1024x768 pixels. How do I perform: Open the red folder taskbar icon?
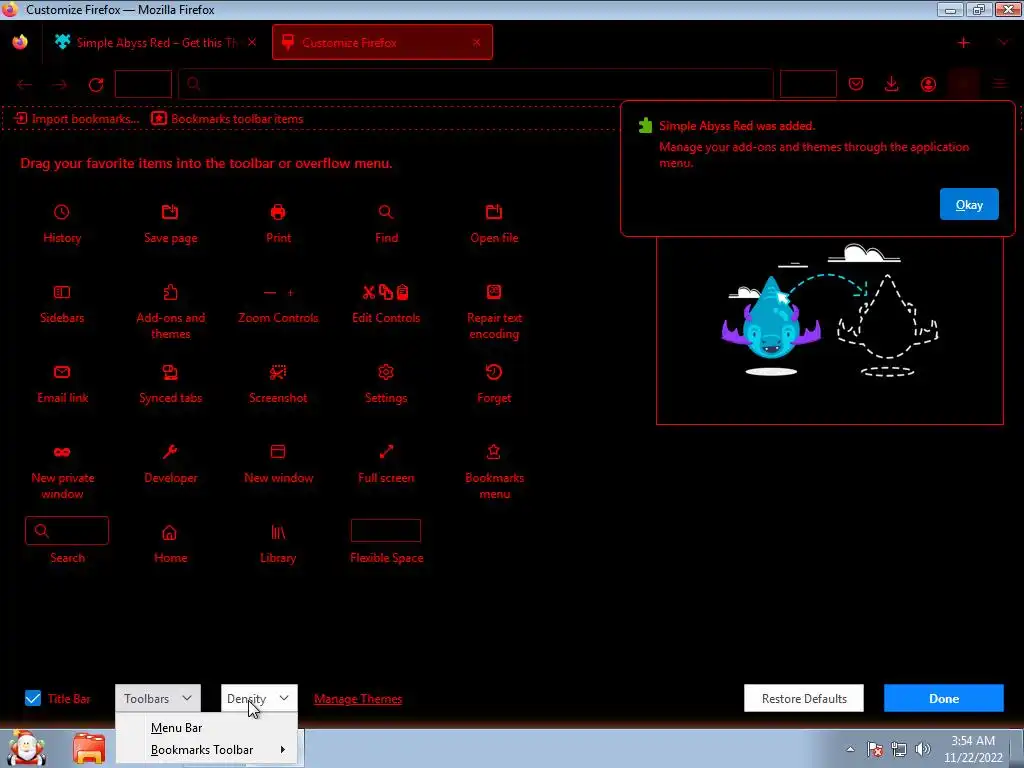89,748
